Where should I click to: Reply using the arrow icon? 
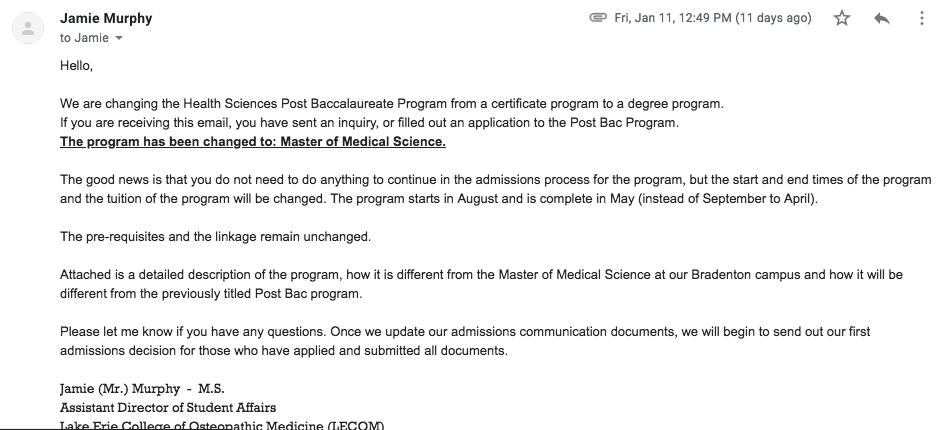click(882, 18)
